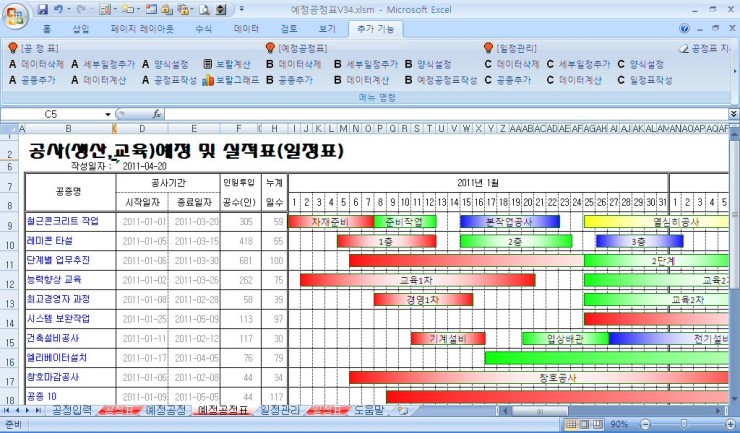Open the 삽입 ribbon tab
The height and width of the screenshot is (433, 740).
click(x=81, y=29)
